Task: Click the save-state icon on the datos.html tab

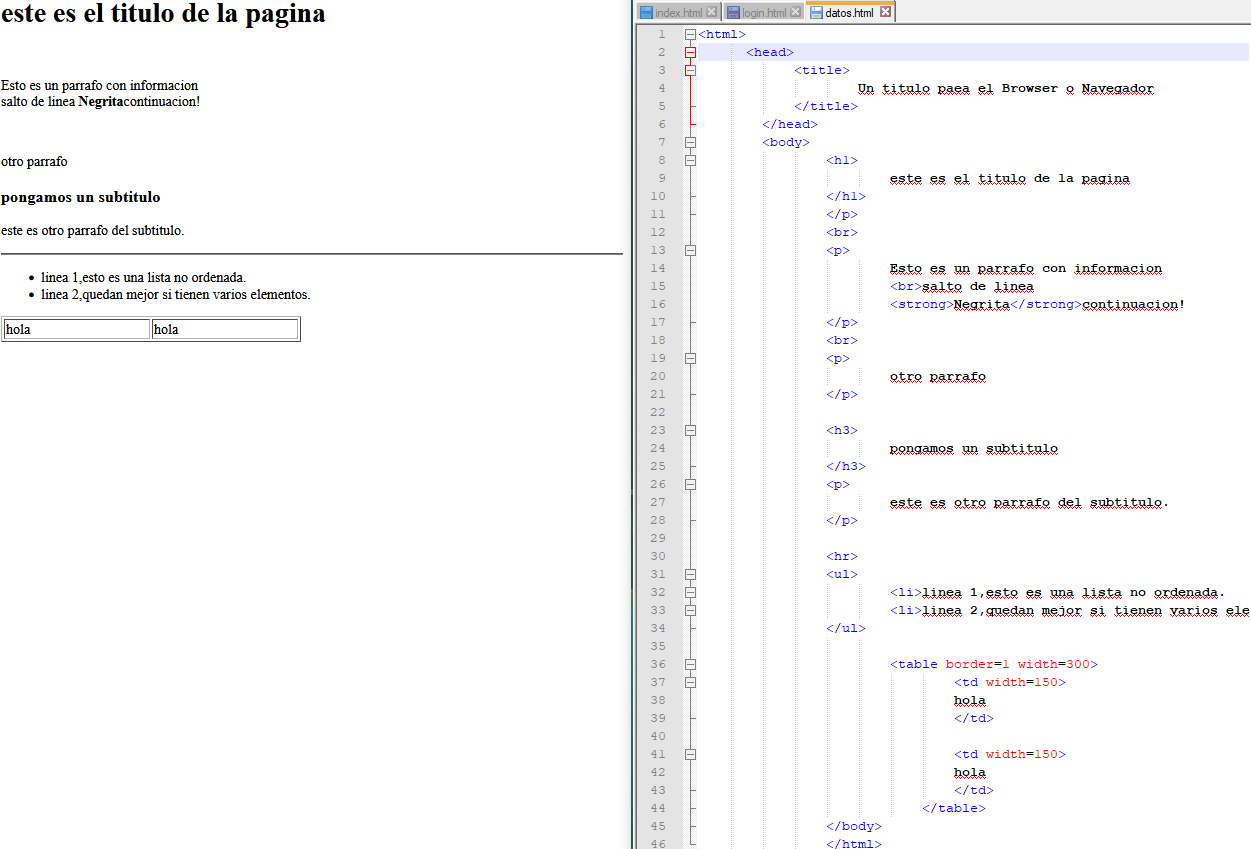Action: point(816,12)
